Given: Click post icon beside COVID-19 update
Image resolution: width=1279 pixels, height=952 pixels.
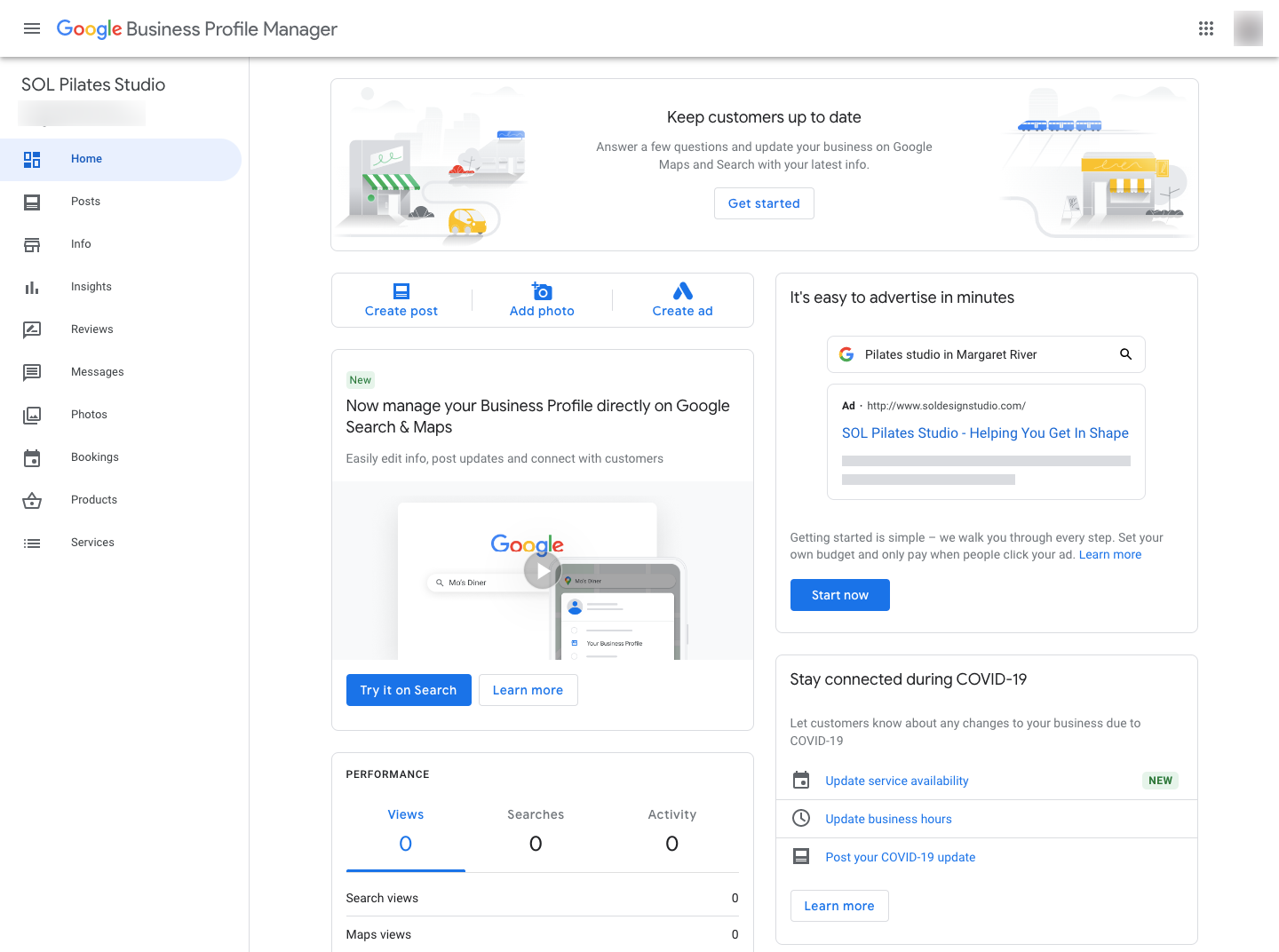Looking at the screenshot, I should point(801,856).
